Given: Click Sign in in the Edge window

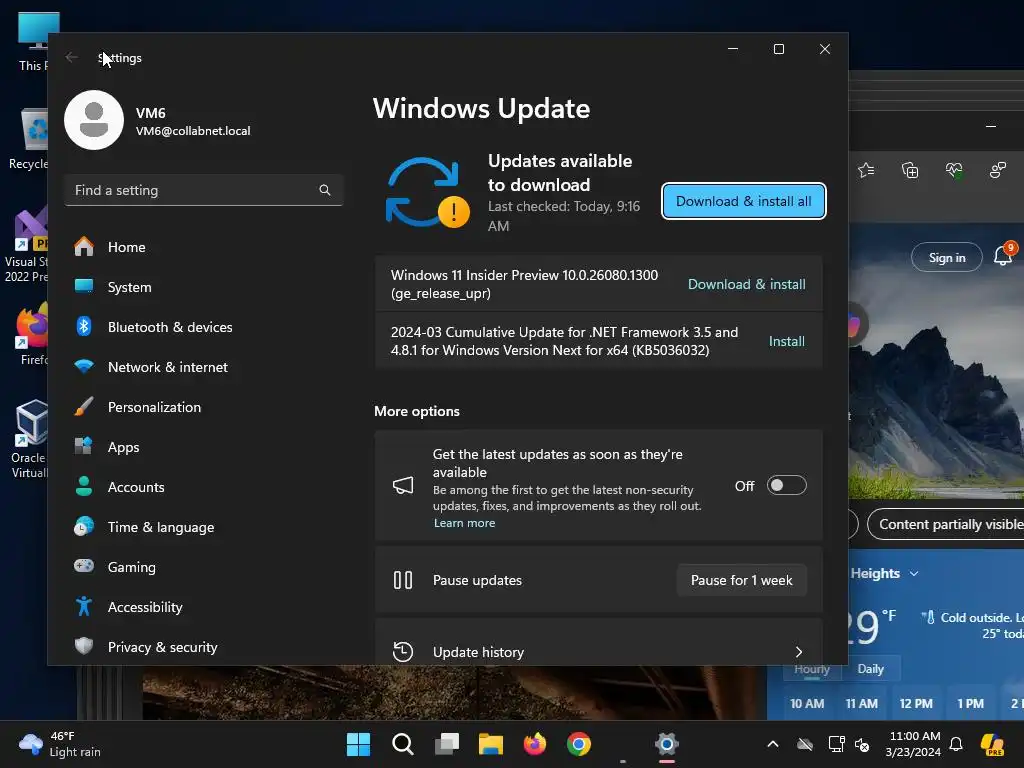Looking at the screenshot, I should [947, 257].
